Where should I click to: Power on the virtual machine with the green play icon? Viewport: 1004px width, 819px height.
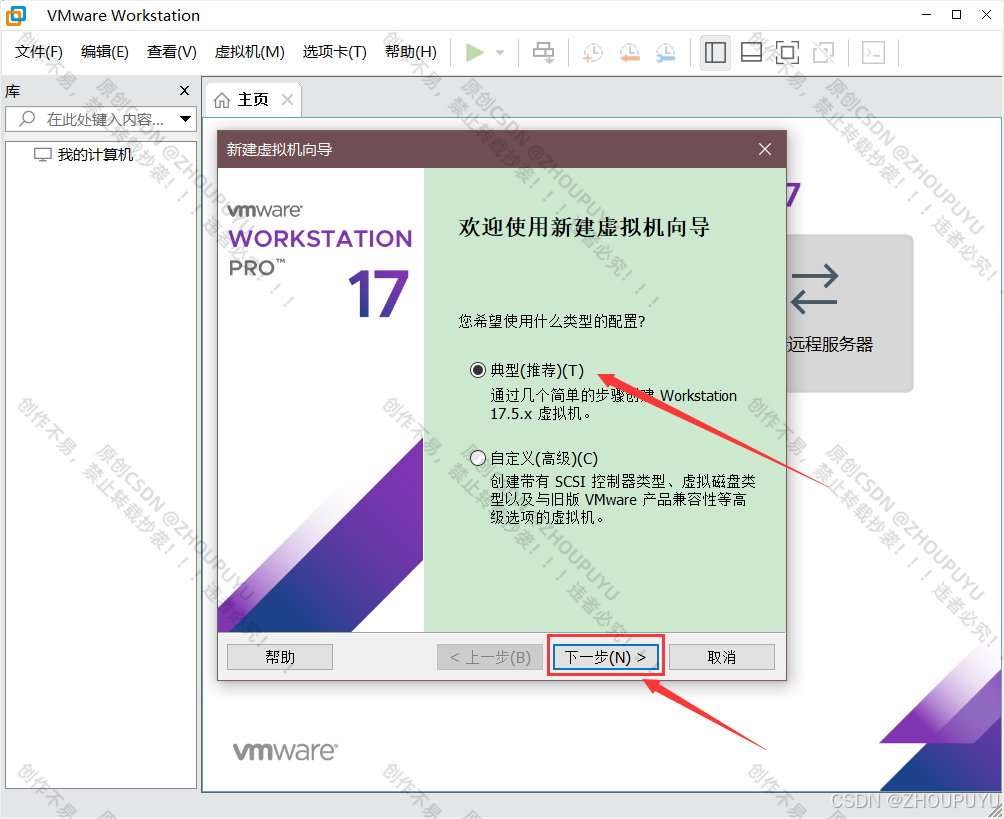click(x=474, y=53)
